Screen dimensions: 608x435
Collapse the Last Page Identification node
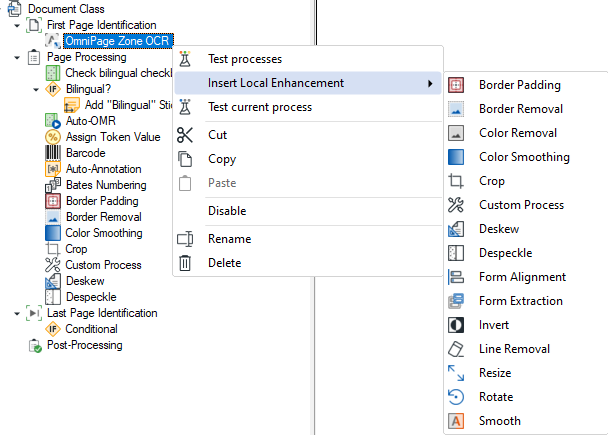pyautogui.click(x=17, y=313)
